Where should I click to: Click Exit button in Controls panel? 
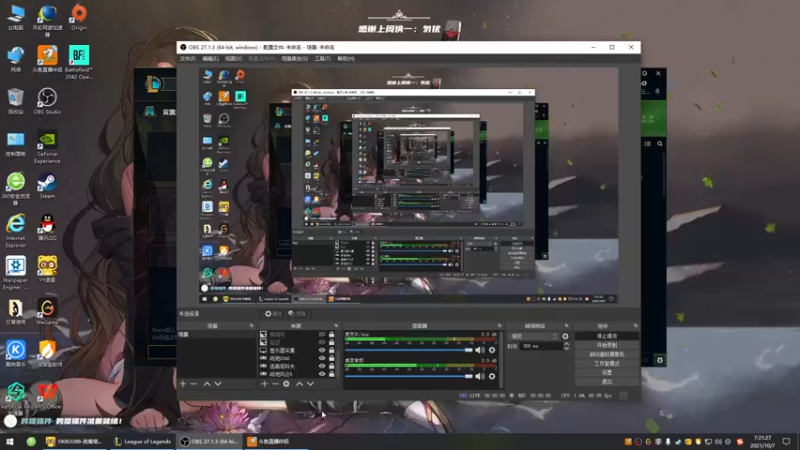click(607, 382)
